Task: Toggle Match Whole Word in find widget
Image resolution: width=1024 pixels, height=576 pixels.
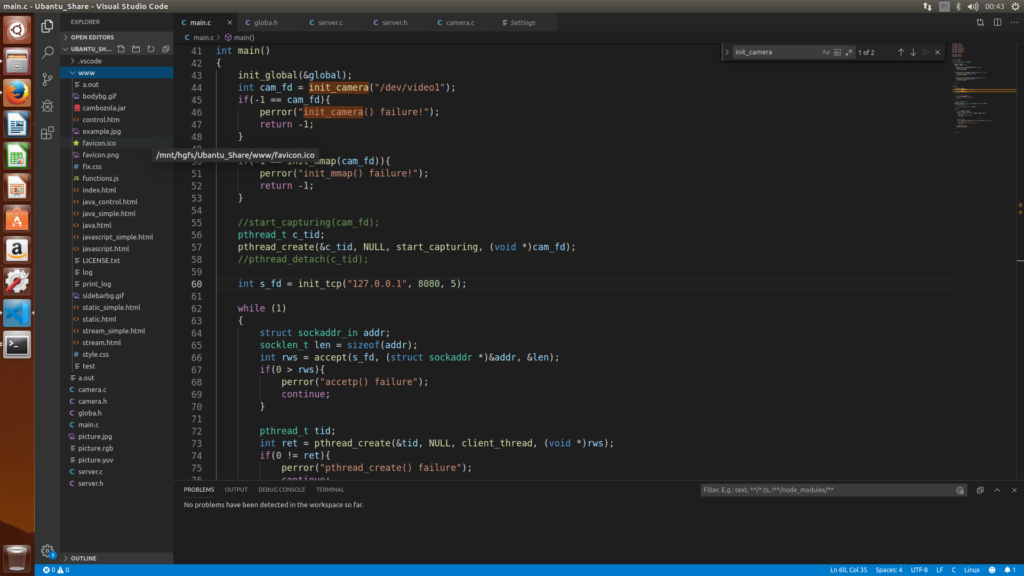Action: coord(837,52)
